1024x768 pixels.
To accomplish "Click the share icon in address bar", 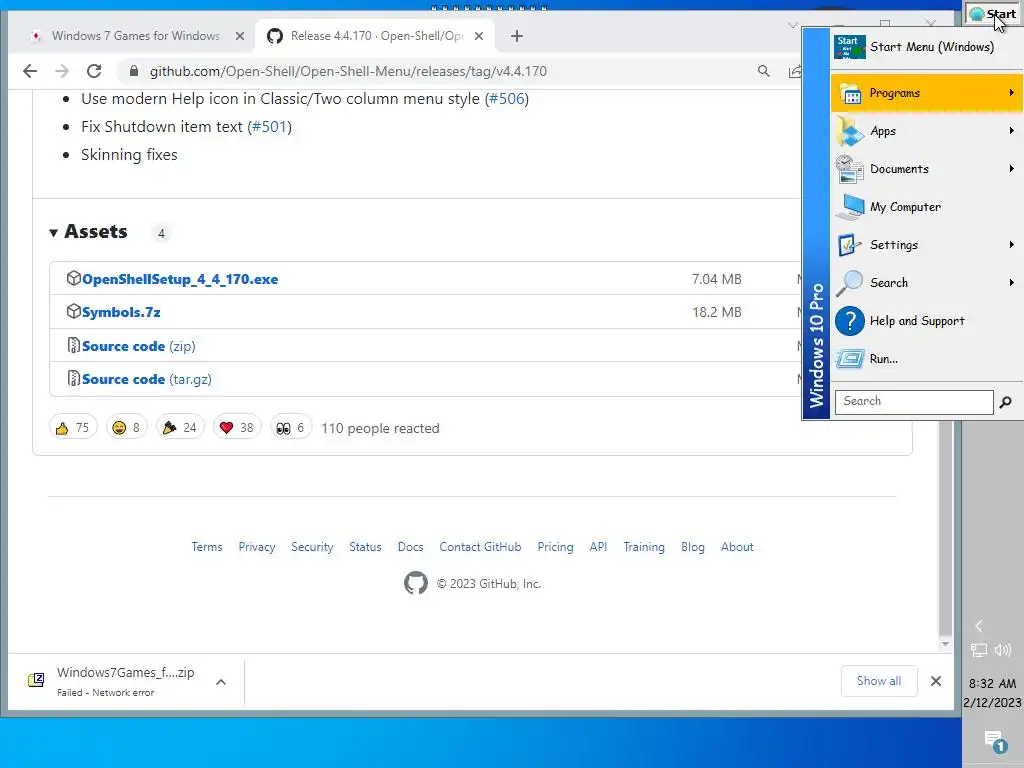I will click(x=795, y=71).
